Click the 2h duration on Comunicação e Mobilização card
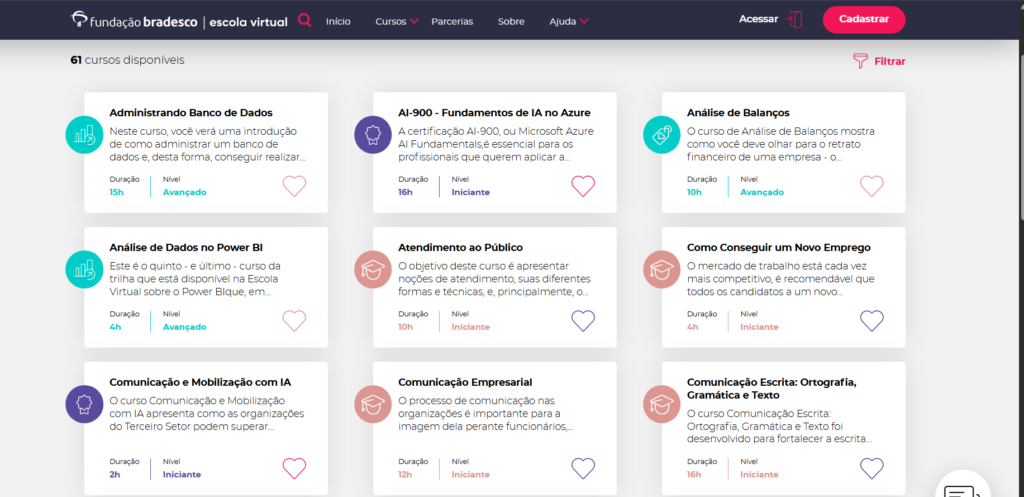 coord(115,474)
